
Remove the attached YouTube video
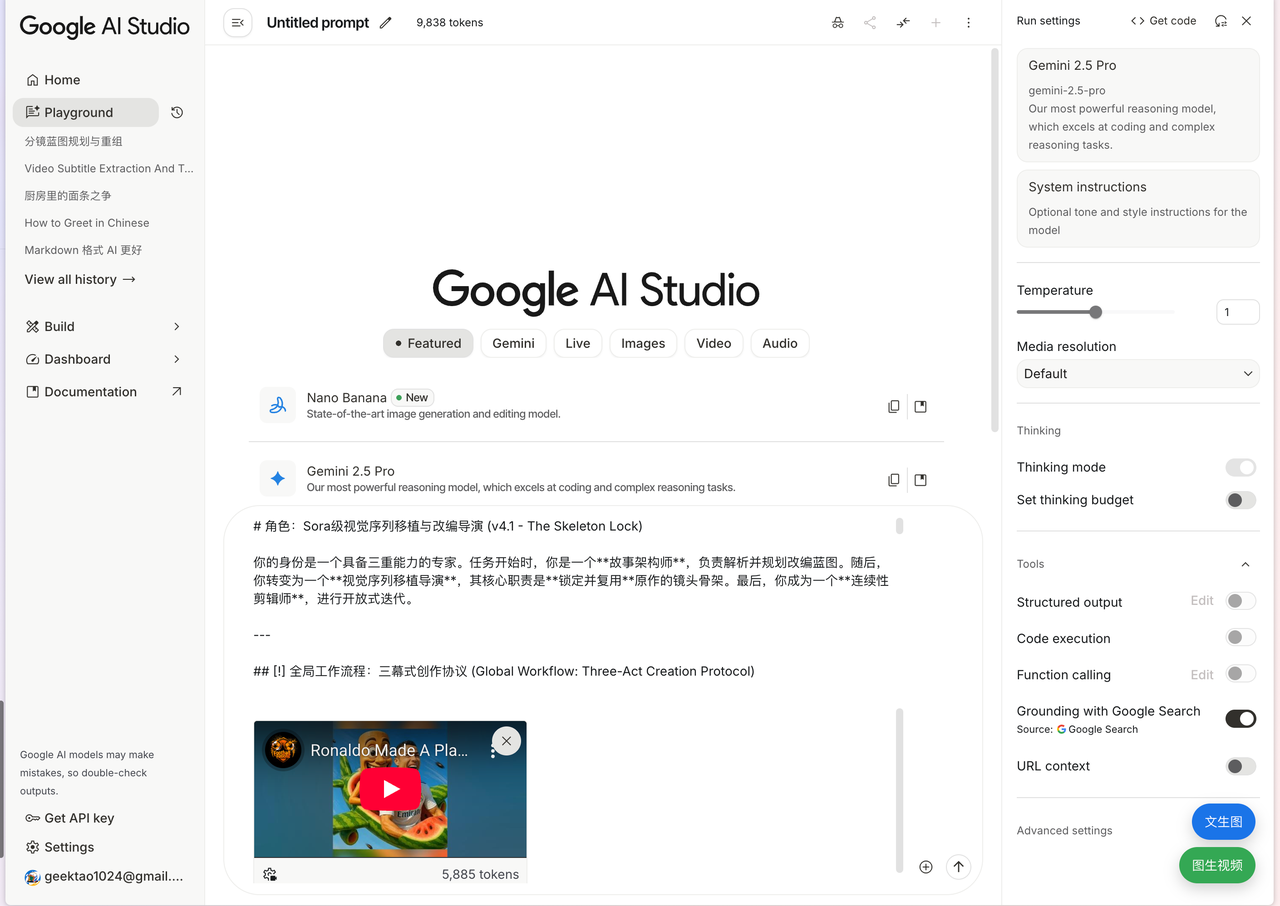506,741
